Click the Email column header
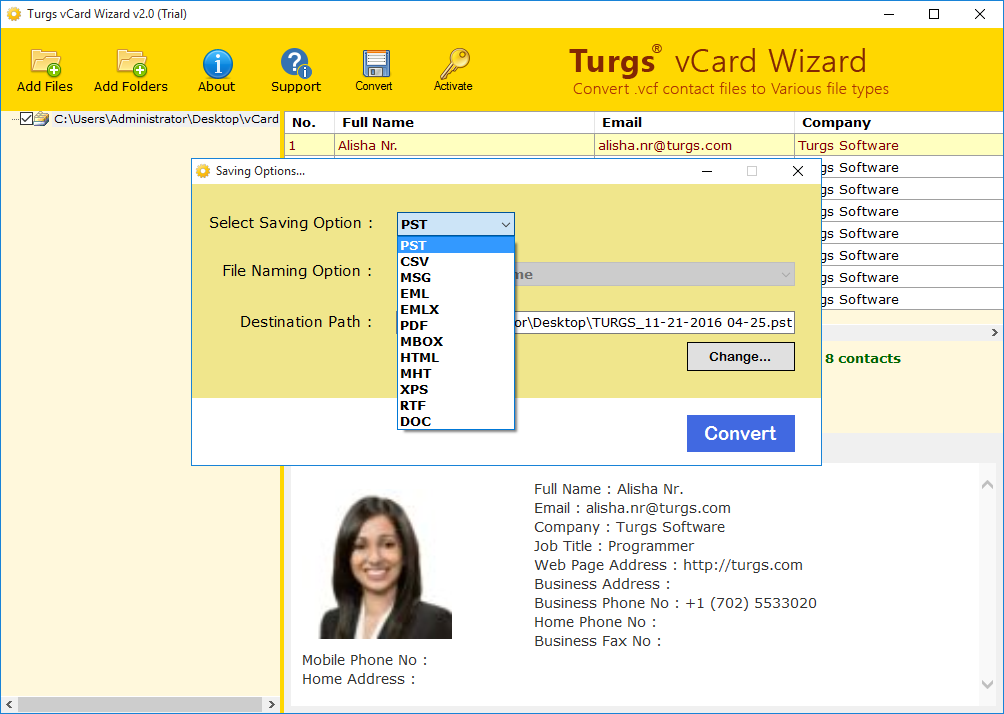Image resolution: width=1004 pixels, height=714 pixels. [x=694, y=122]
